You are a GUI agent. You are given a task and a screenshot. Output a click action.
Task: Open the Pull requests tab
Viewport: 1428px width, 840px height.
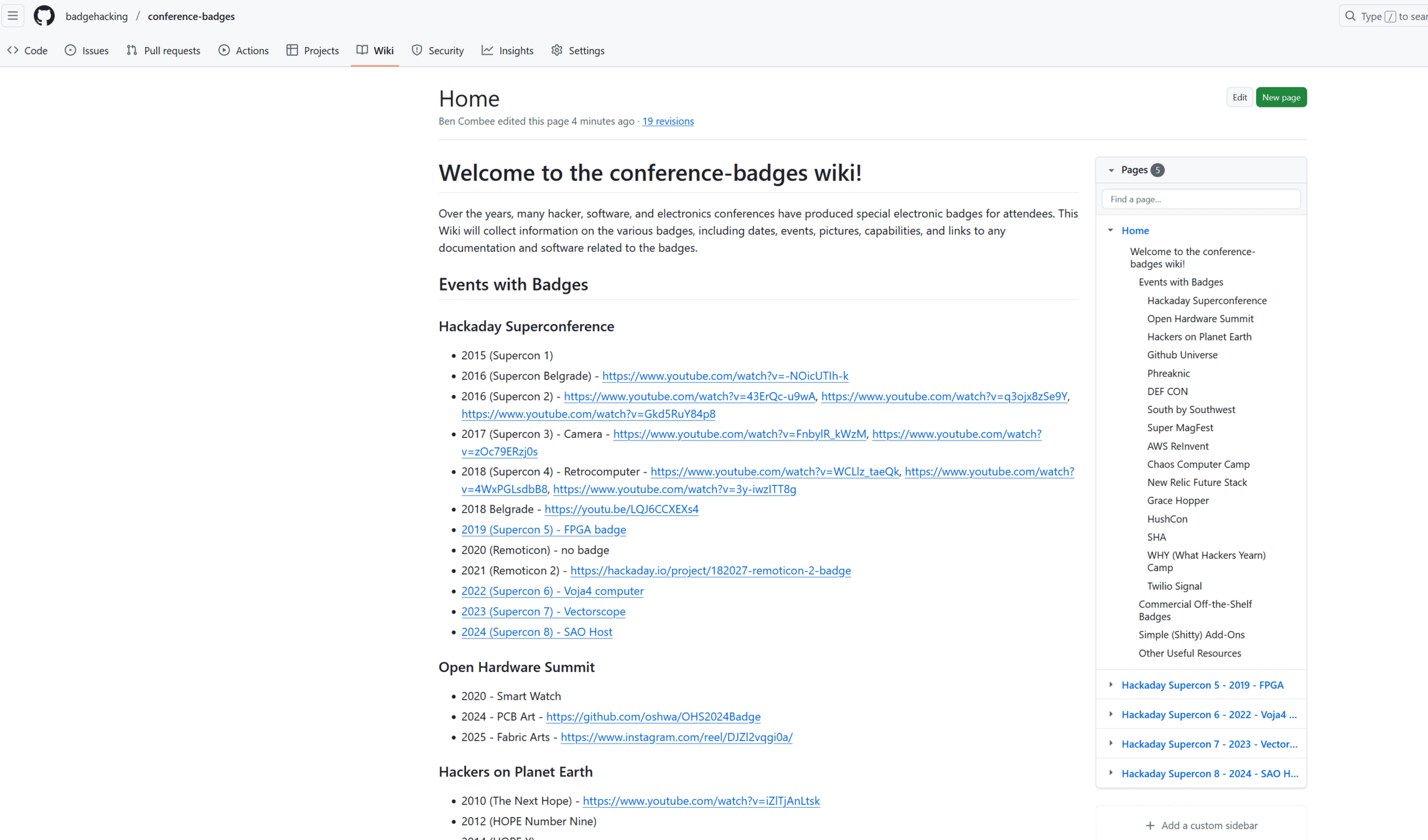pyautogui.click(x=163, y=50)
